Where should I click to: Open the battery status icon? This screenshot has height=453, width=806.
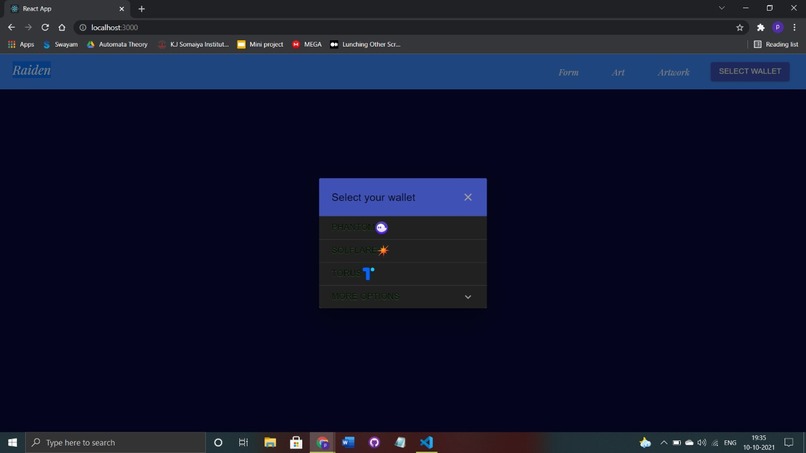coord(676,443)
